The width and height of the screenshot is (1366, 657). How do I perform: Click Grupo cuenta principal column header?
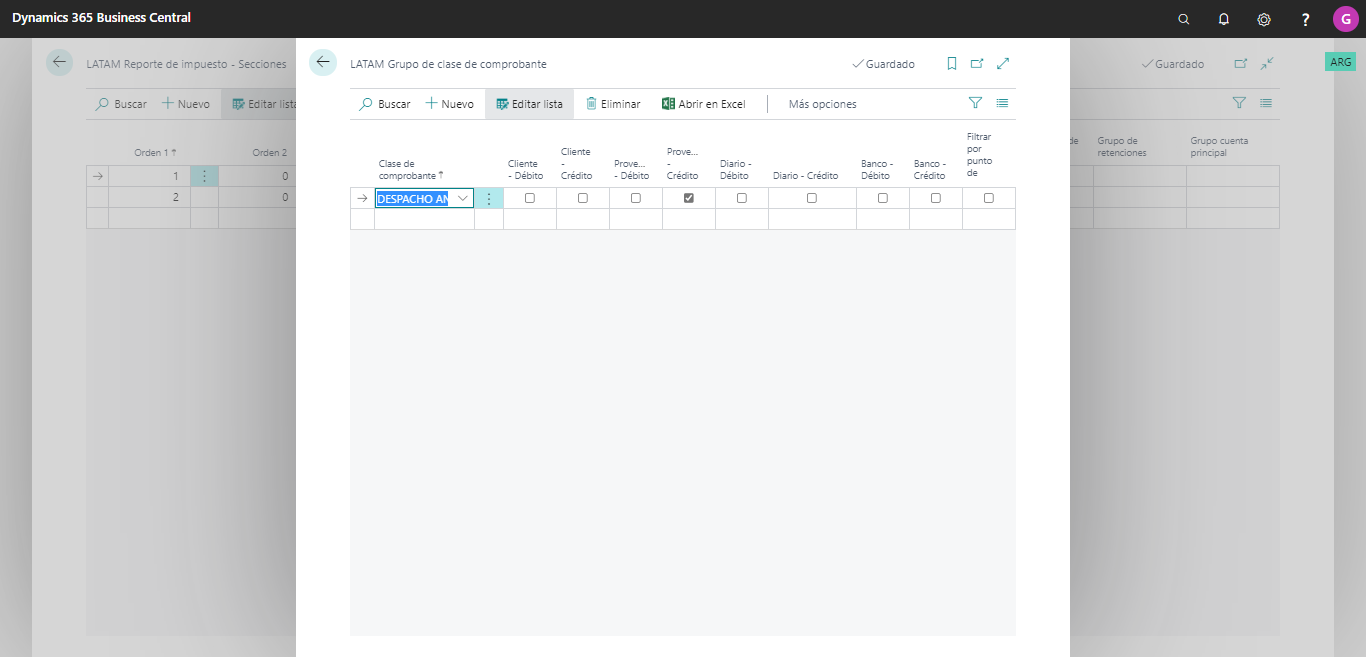click(1220, 147)
